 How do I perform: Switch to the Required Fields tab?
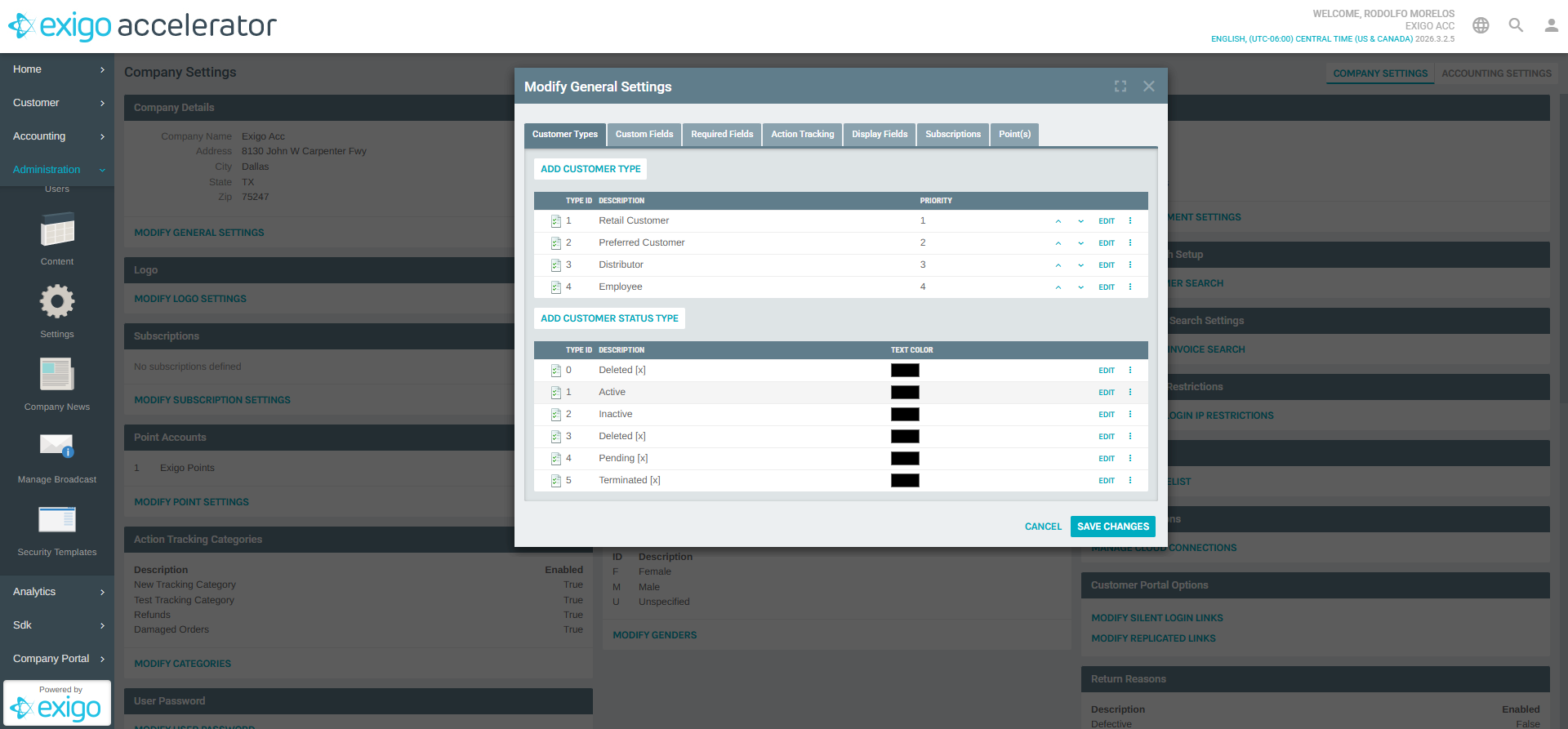(722, 135)
